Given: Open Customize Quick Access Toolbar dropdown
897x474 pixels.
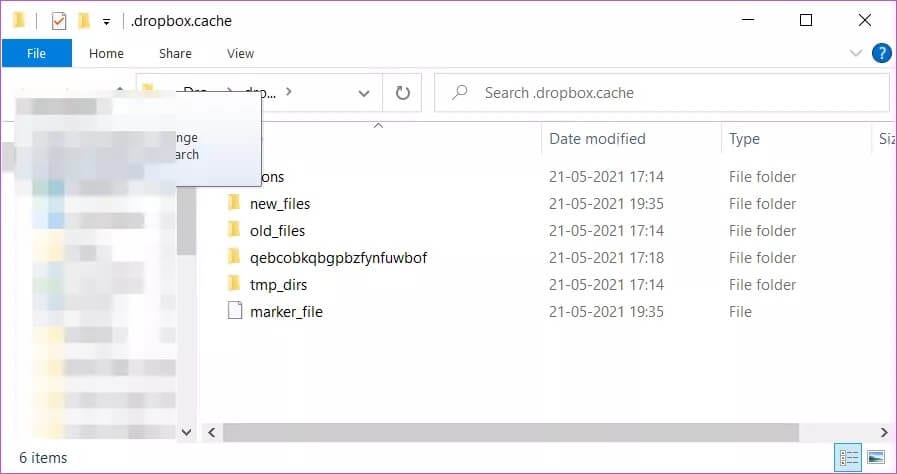Looking at the screenshot, I should tap(106, 22).
